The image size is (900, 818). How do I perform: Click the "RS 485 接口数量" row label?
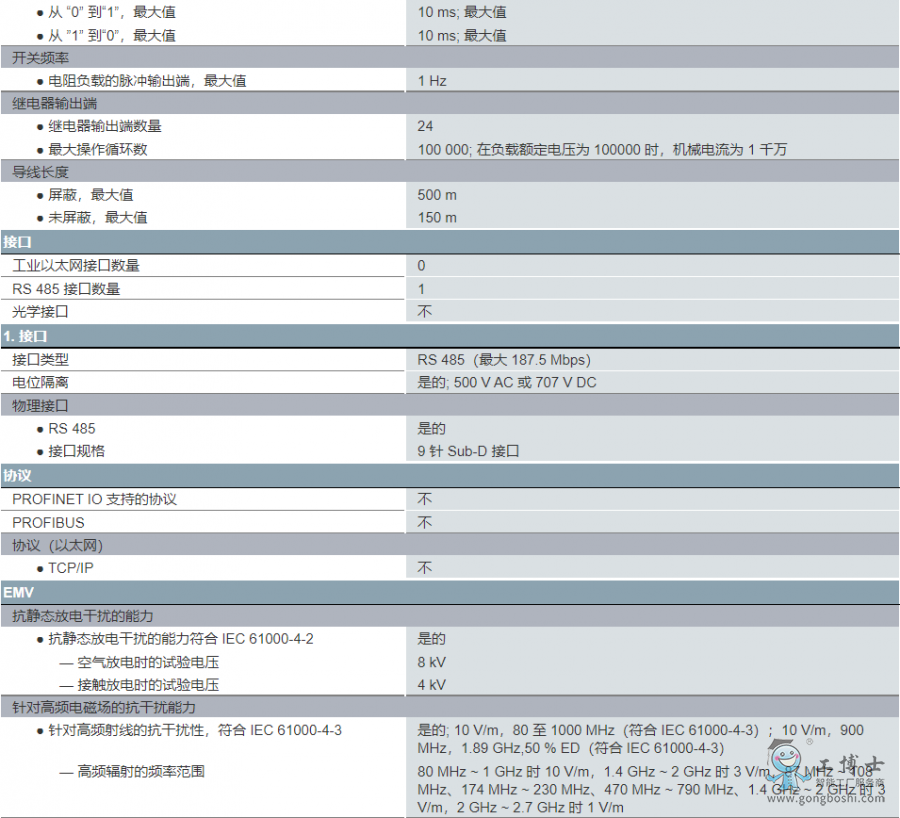click(66, 289)
